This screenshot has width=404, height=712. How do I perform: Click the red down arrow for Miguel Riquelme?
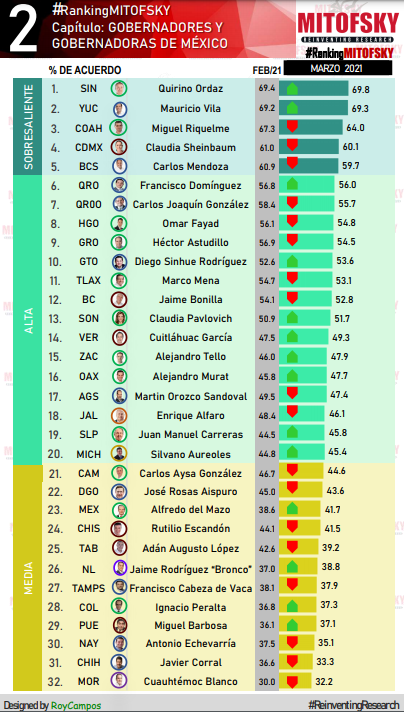pyautogui.click(x=292, y=127)
